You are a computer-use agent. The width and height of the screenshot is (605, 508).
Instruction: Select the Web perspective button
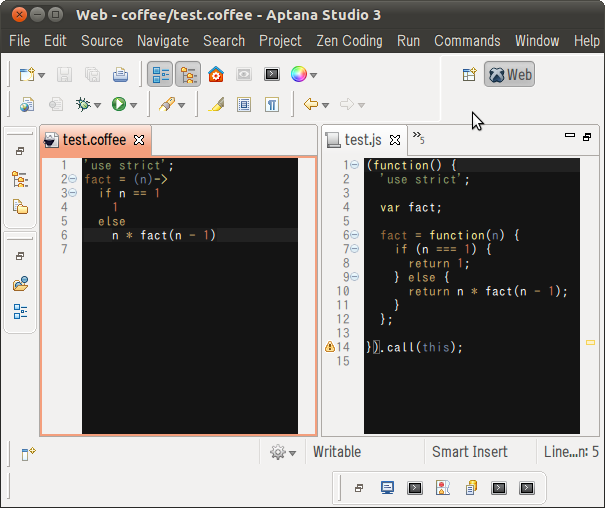[510, 74]
